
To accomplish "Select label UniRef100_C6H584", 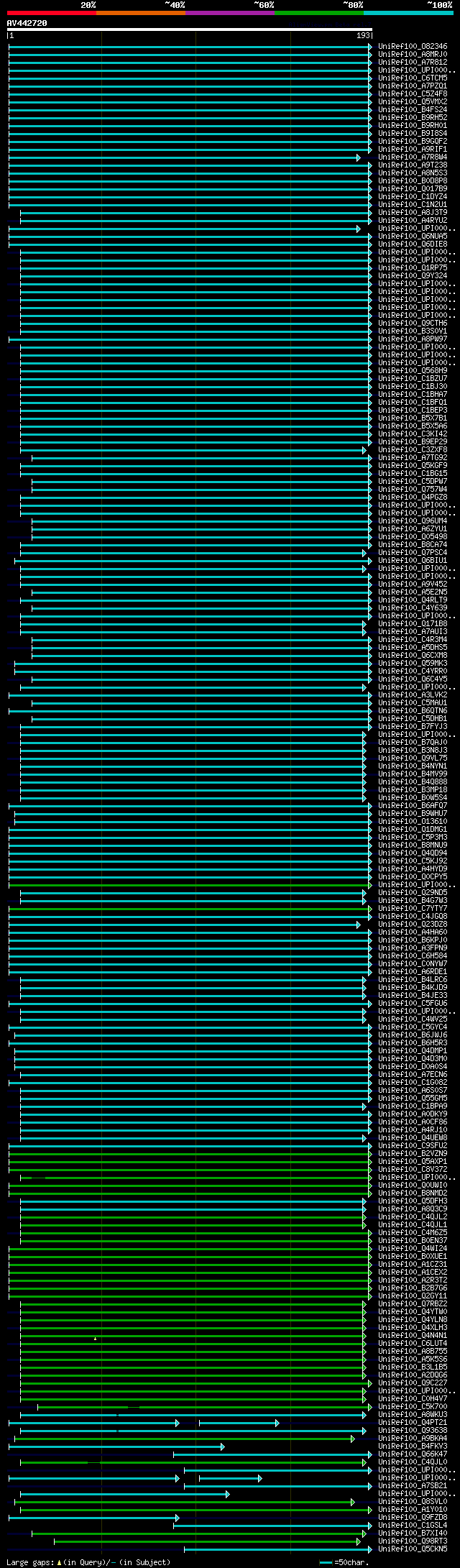I will coord(413,955).
